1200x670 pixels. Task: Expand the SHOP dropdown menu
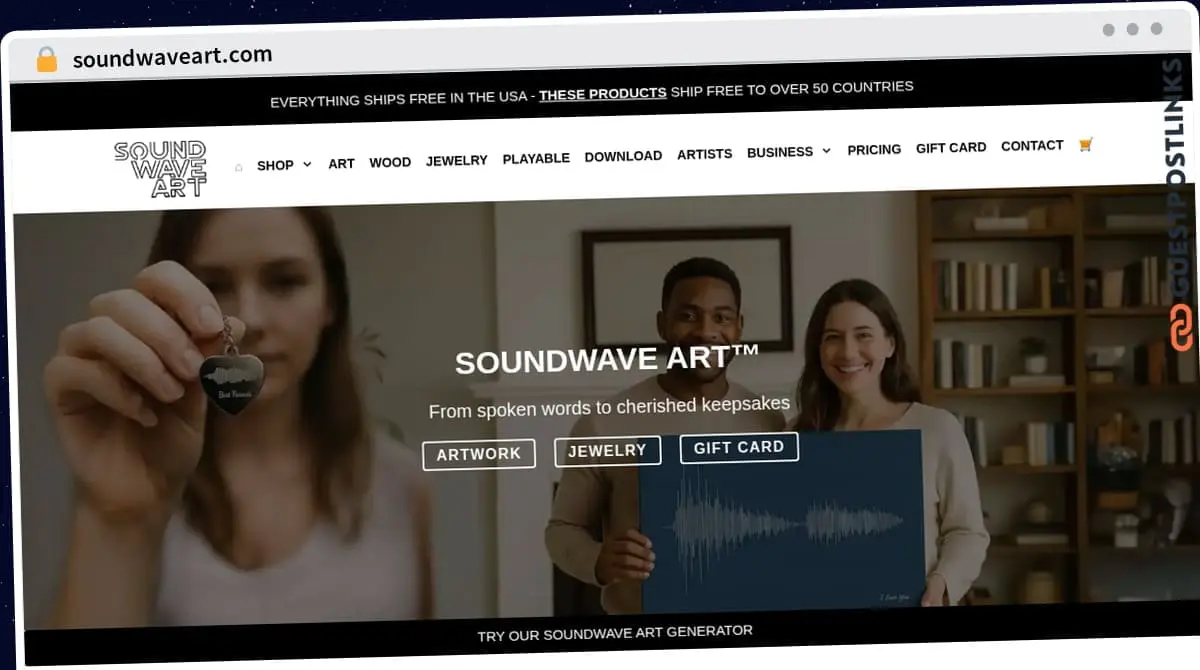pyautogui.click(x=282, y=164)
